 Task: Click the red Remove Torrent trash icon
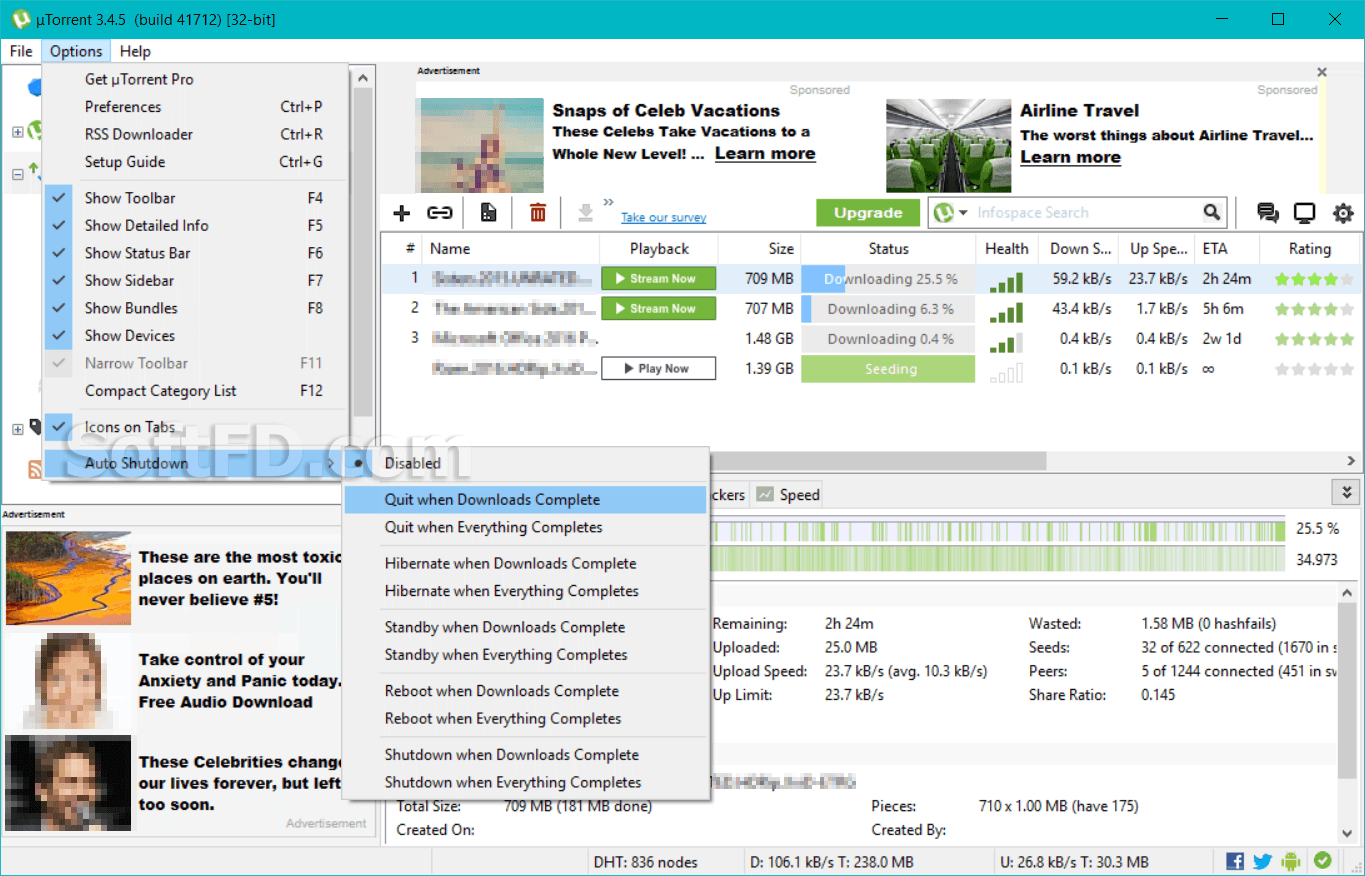pos(538,212)
